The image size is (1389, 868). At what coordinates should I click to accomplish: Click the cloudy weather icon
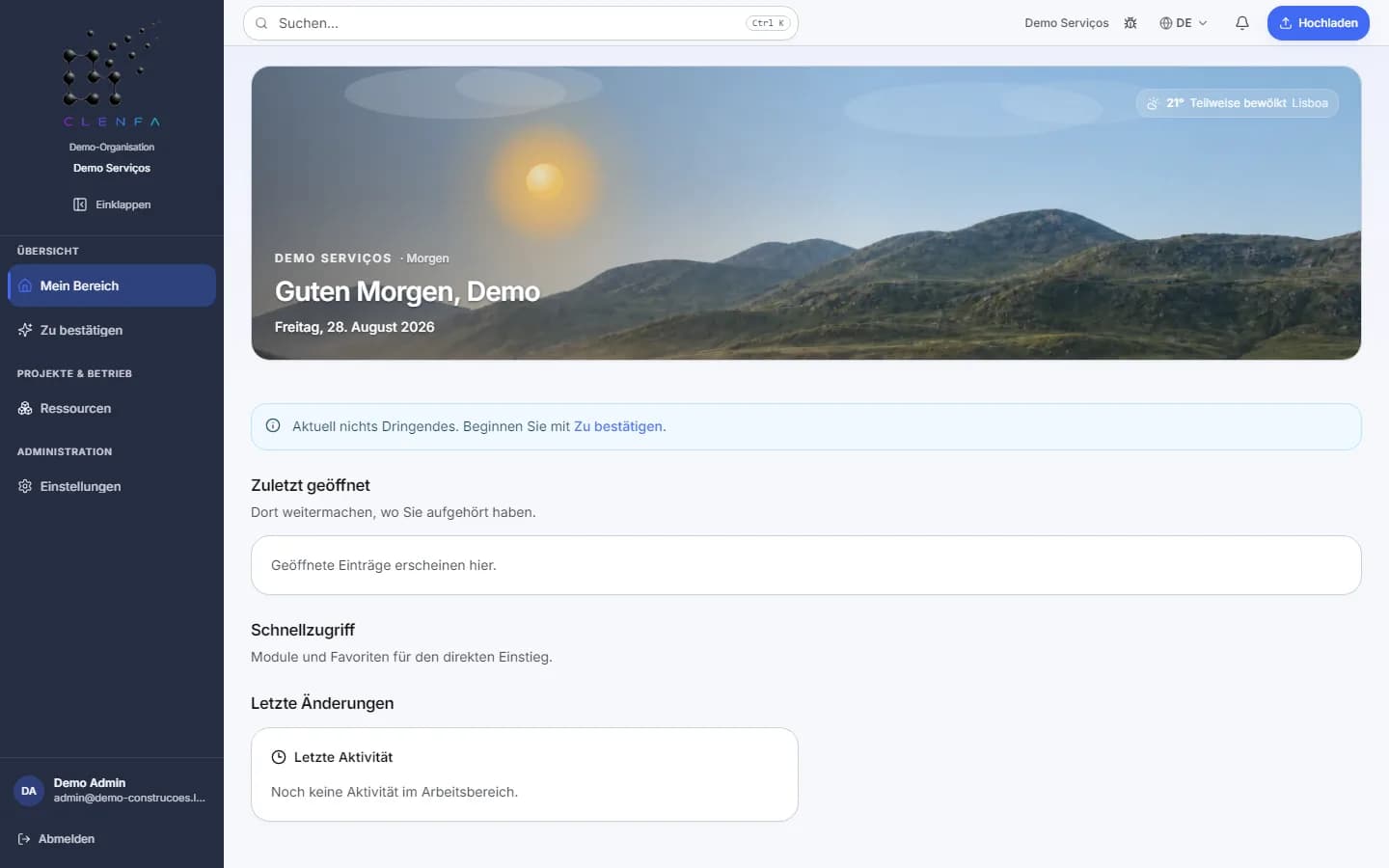tap(1153, 103)
